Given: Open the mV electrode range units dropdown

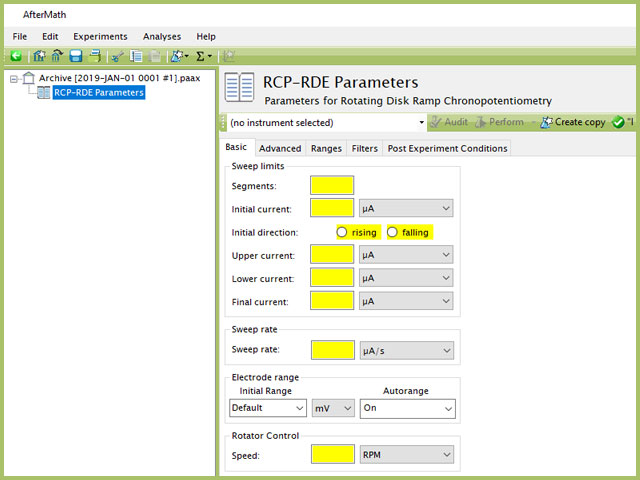Looking at the screenshot, I should click(333, 408).
